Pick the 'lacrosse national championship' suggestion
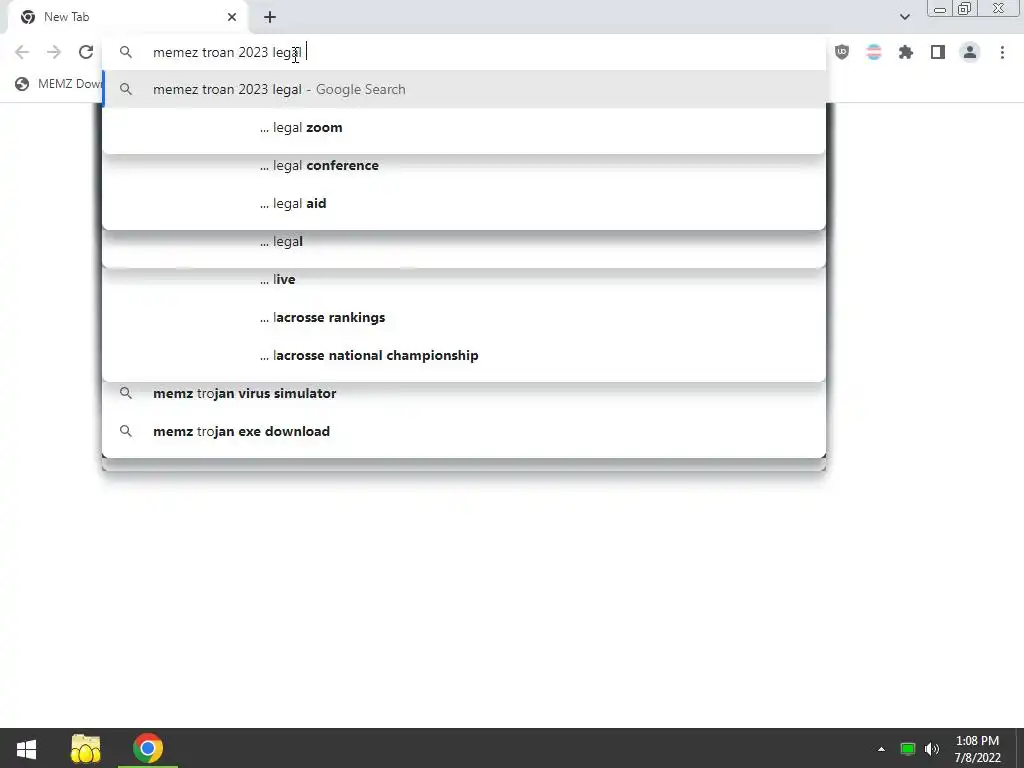The width and height of the screenshot is (1024, 768). (464, 355)
